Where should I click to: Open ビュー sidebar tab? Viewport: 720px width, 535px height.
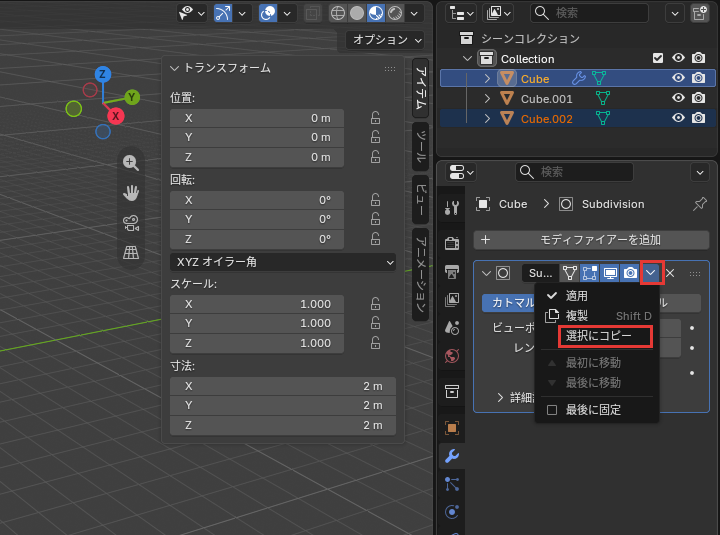pos(421,199)
